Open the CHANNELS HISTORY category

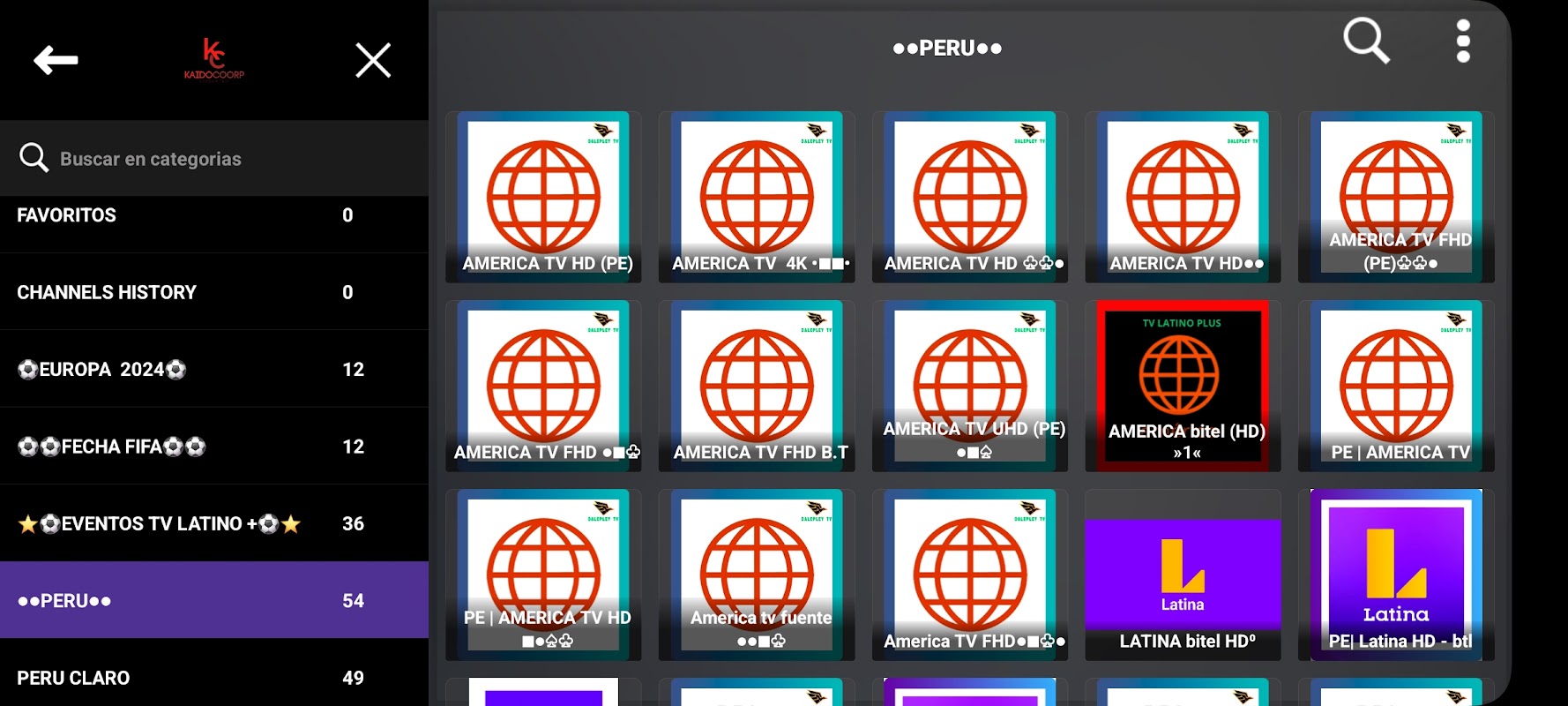coord(214,292)
